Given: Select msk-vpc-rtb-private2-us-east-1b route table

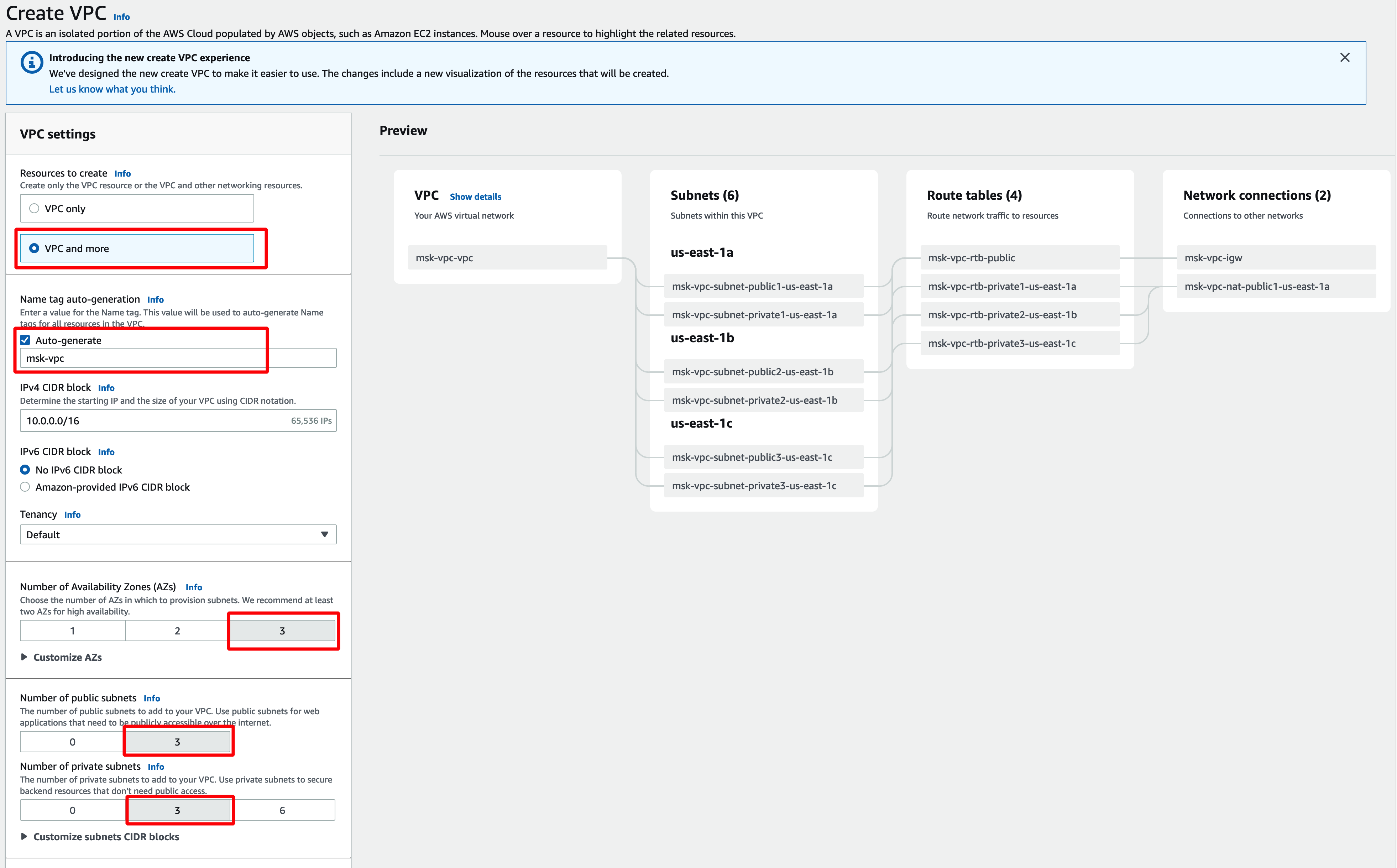Looking at the screenshot, I should (1020, 315).
